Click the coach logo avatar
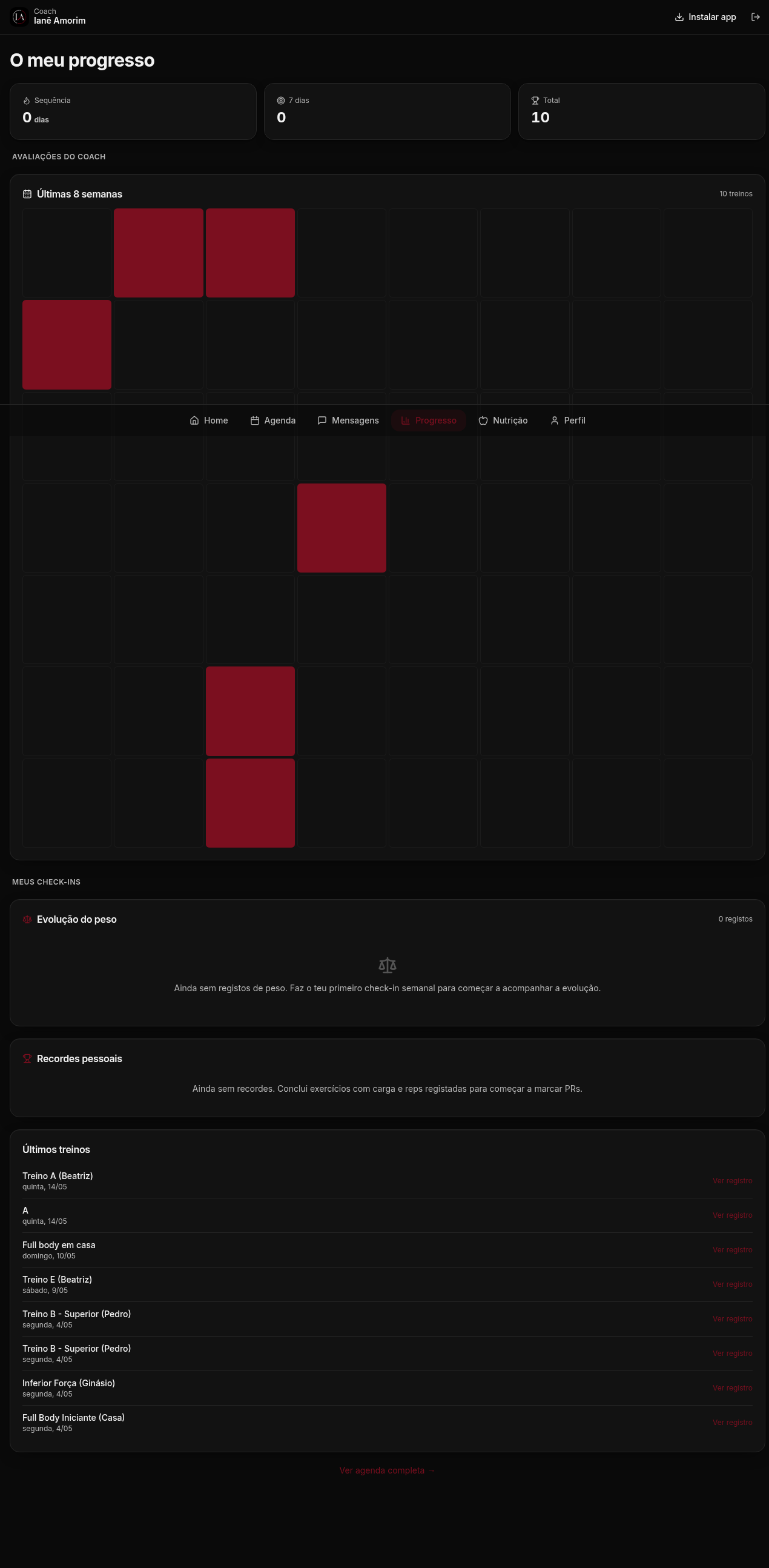 (x=19, y=16)
